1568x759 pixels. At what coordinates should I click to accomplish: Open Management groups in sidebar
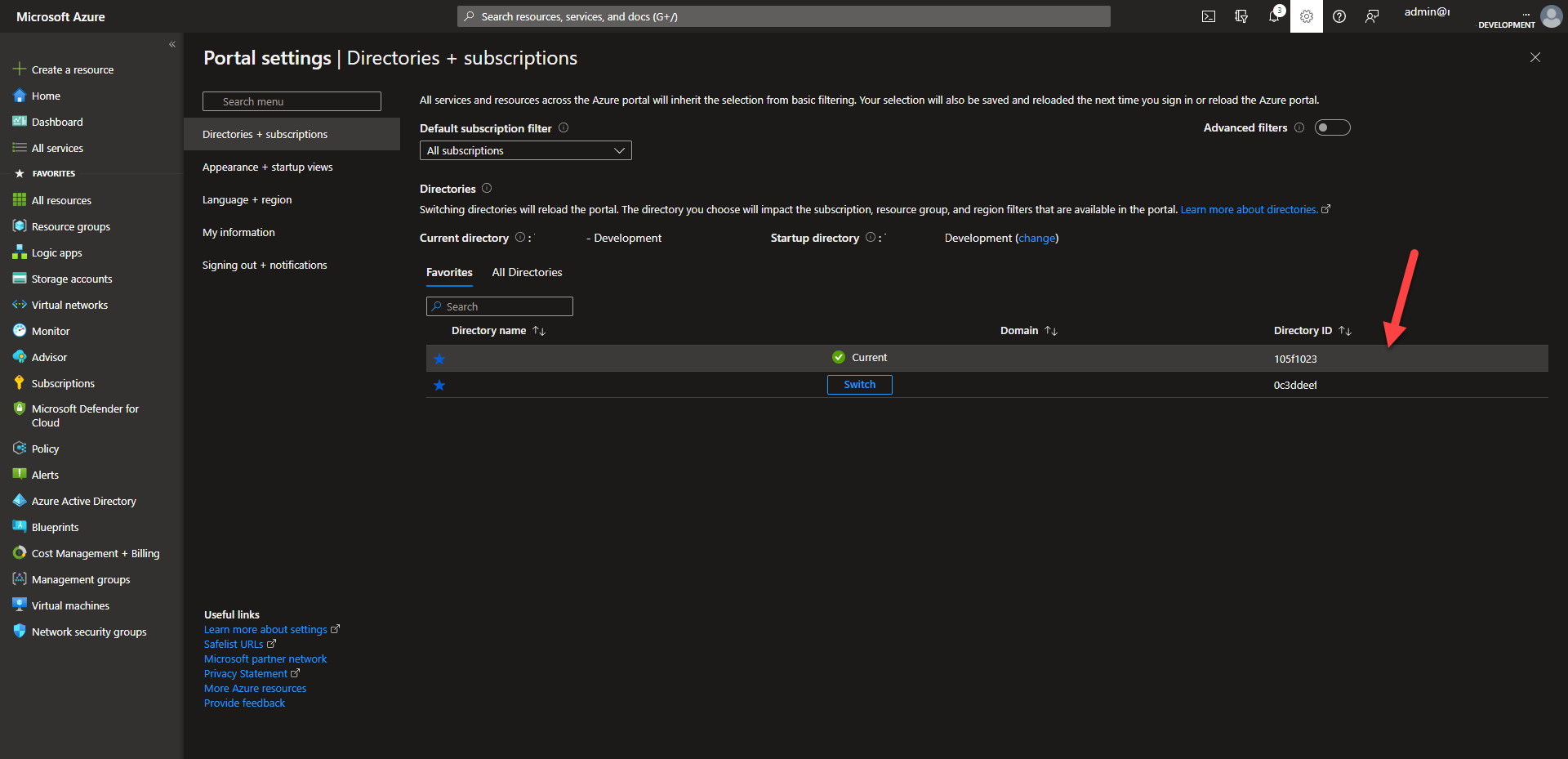tap(81, 579)
